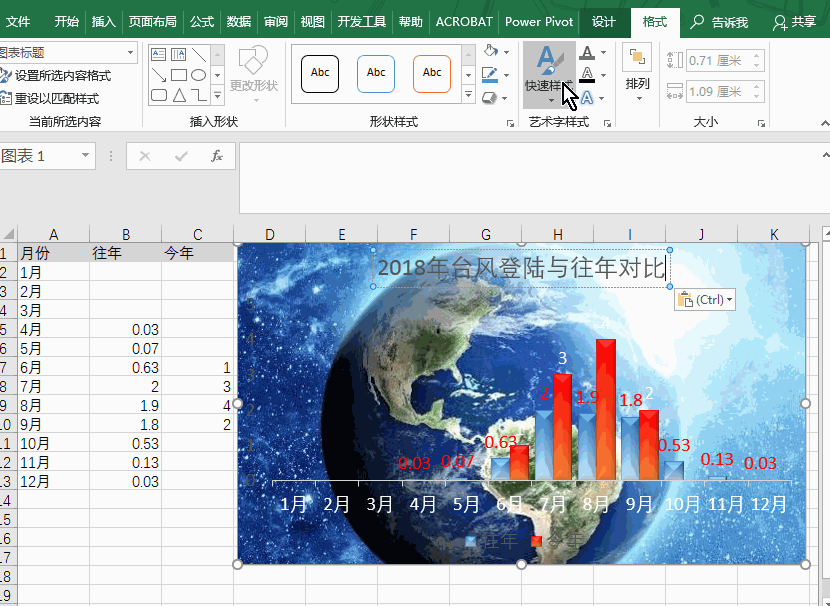830x606 pixels.
Task: Click the shape outline pen icon
Action: pyautogui.click(x=490, y=75)
